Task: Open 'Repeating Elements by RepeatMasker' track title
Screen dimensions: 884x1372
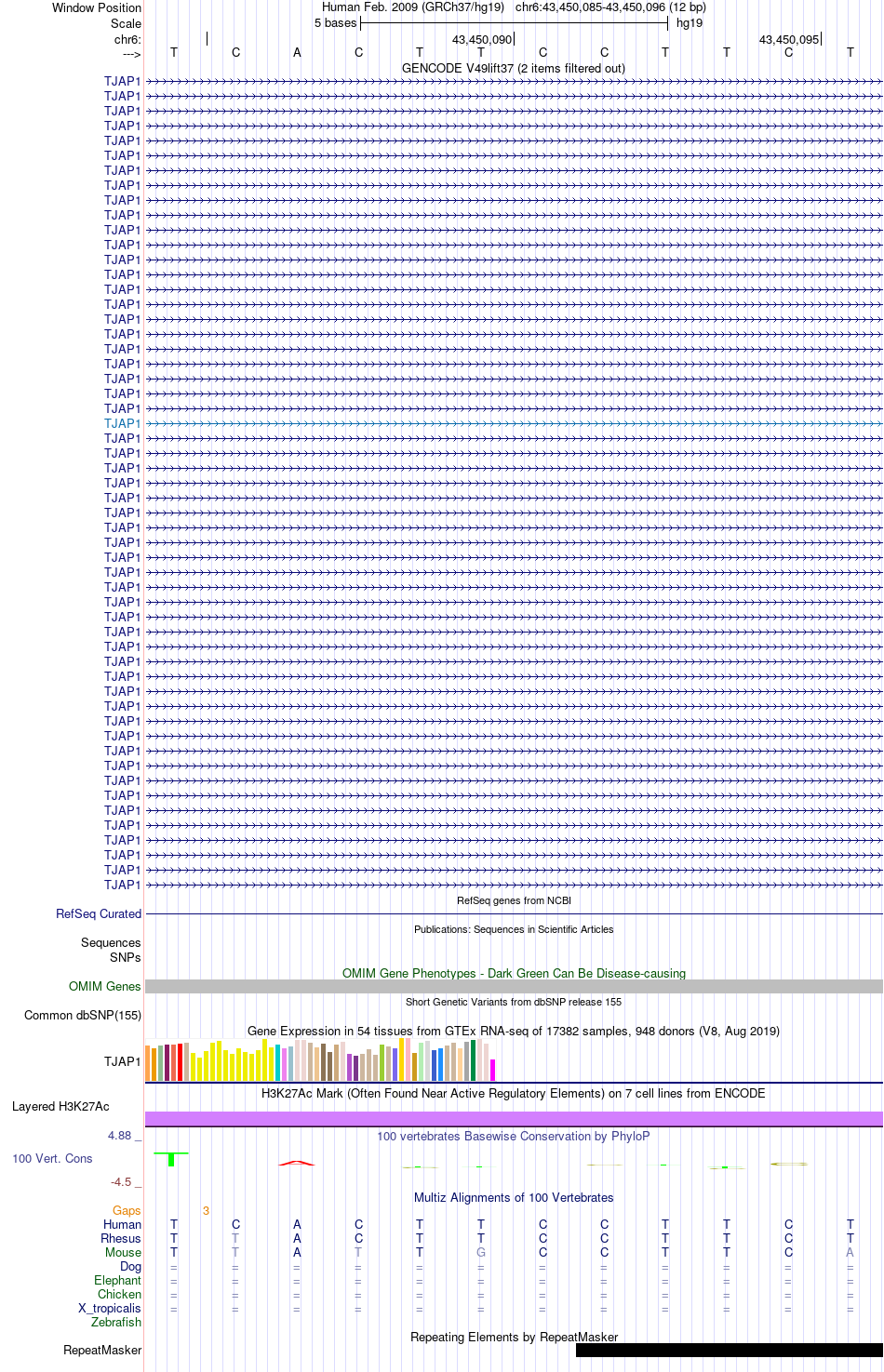Action: pyautogui.click(x=514, y=1337)
